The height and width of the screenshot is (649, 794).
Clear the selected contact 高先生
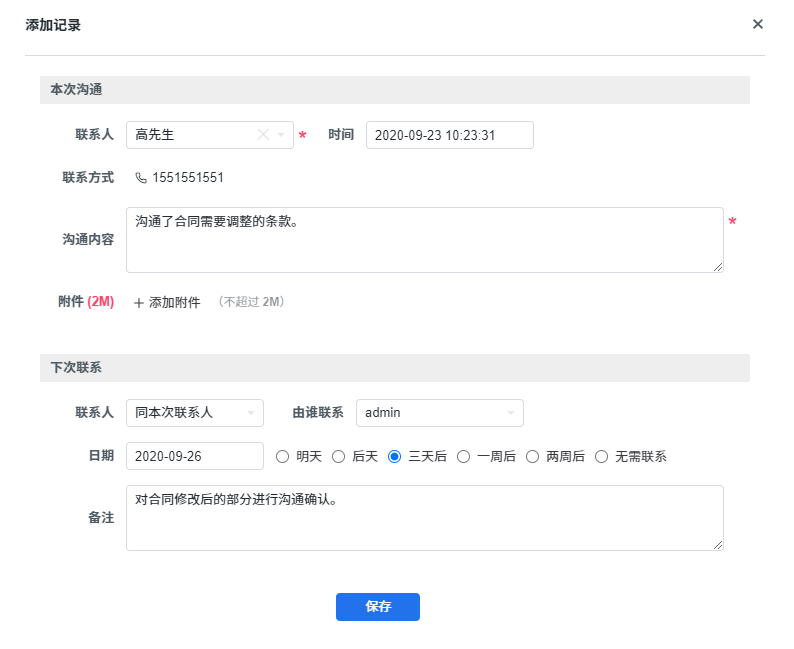[263, 135]
